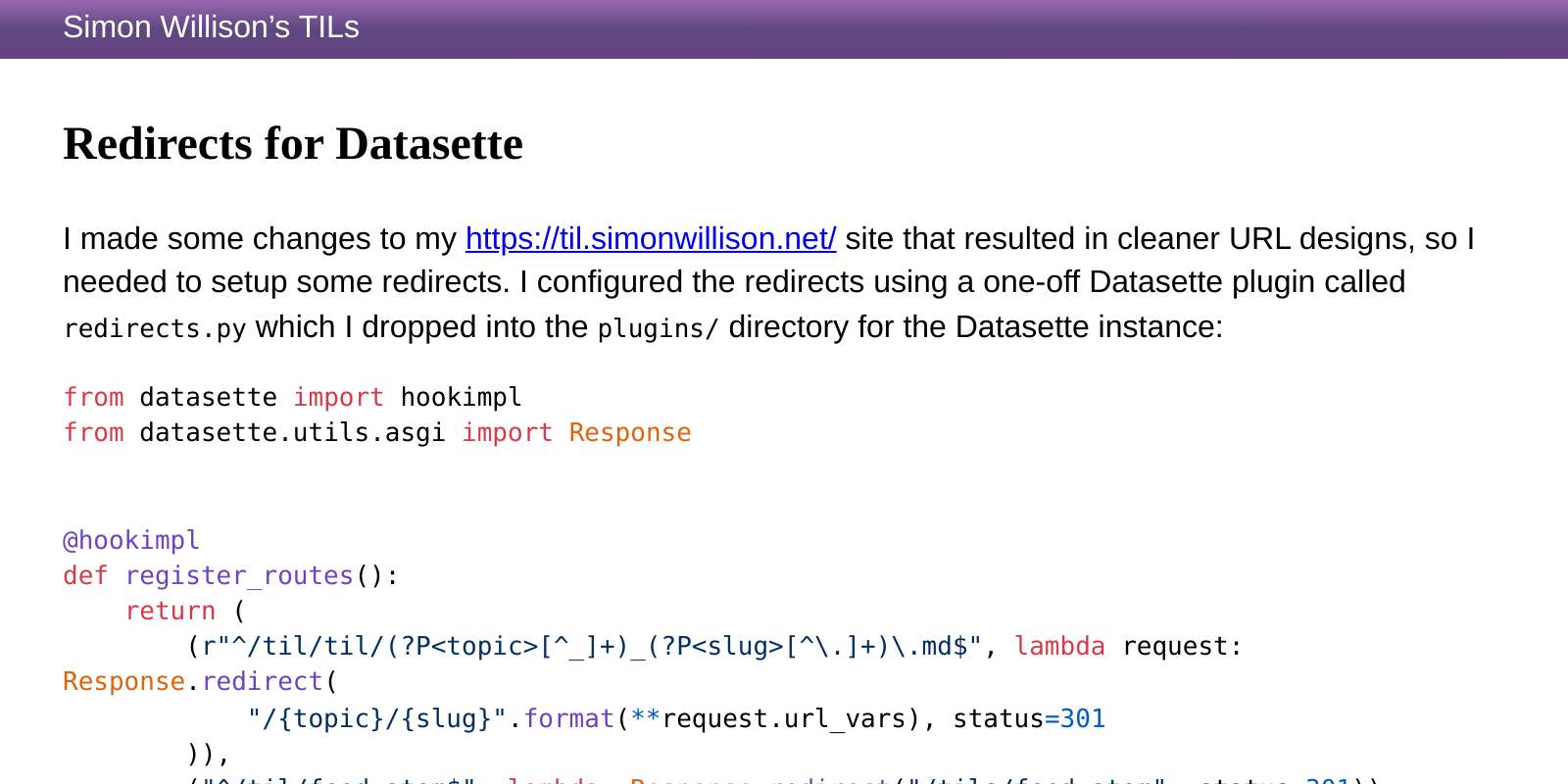Click the 'def register_routes():' line

coord(231,575)
